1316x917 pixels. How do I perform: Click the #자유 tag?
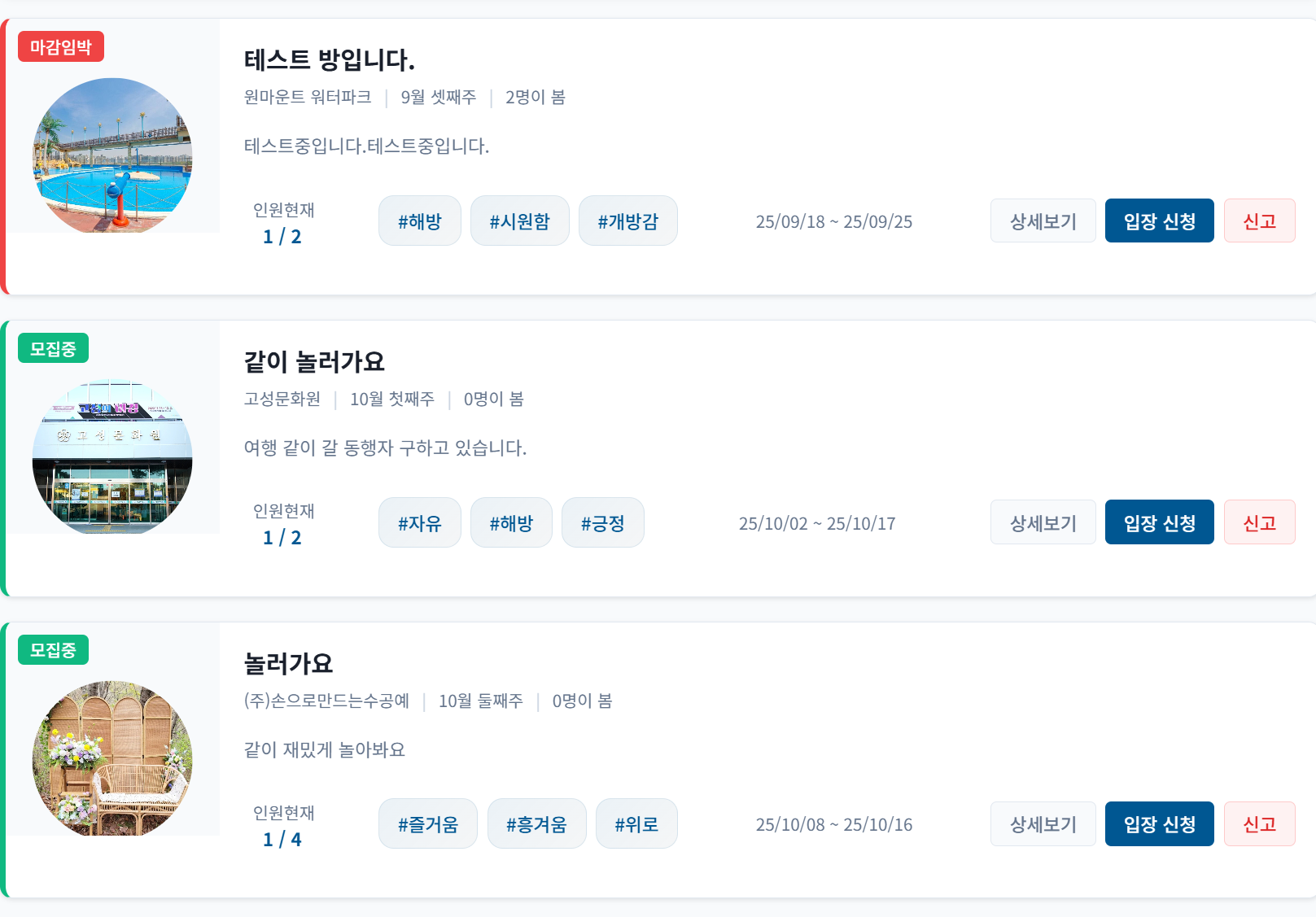coord(420,522)
